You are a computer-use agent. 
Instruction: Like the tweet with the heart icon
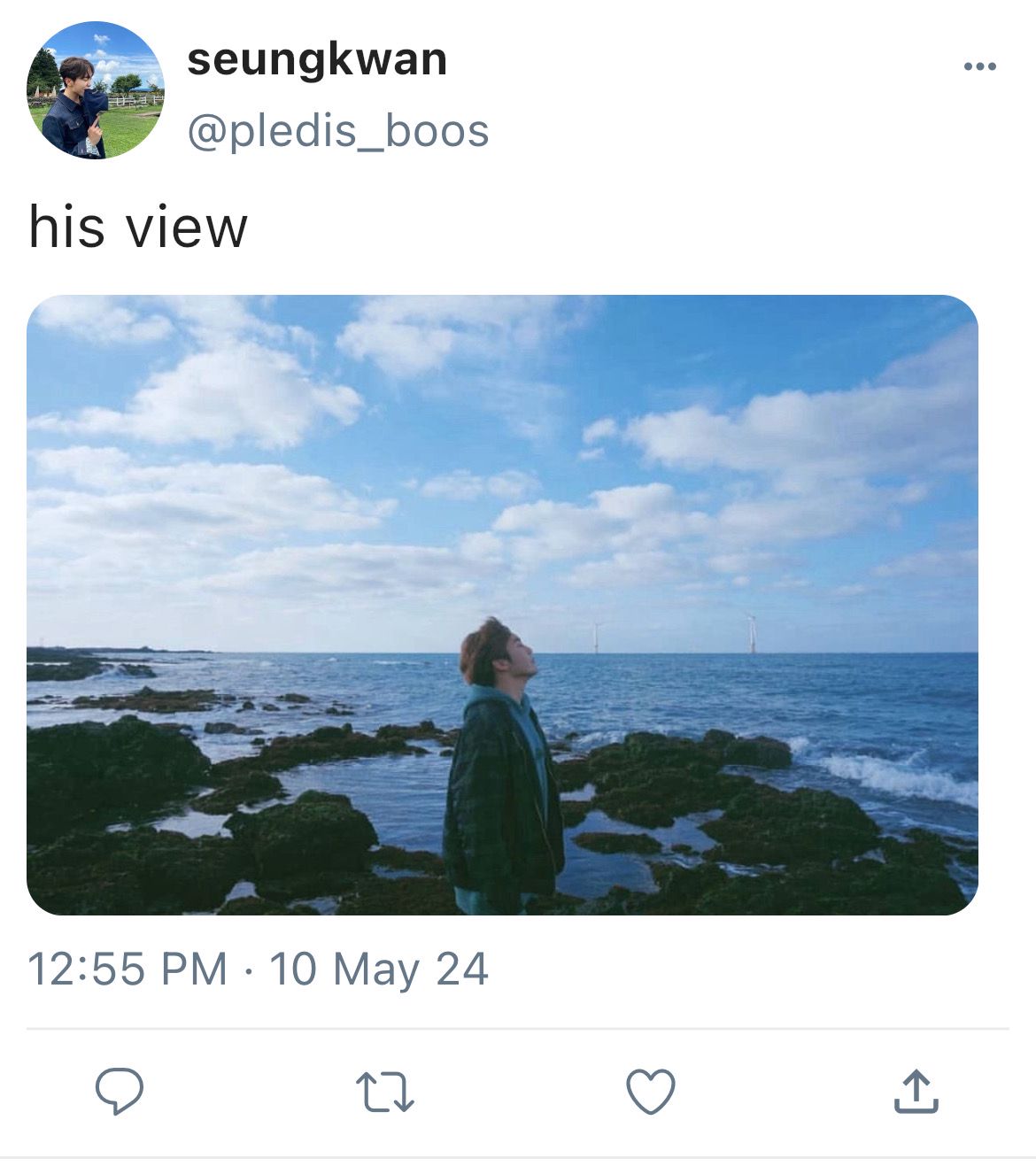point(651,1091)
